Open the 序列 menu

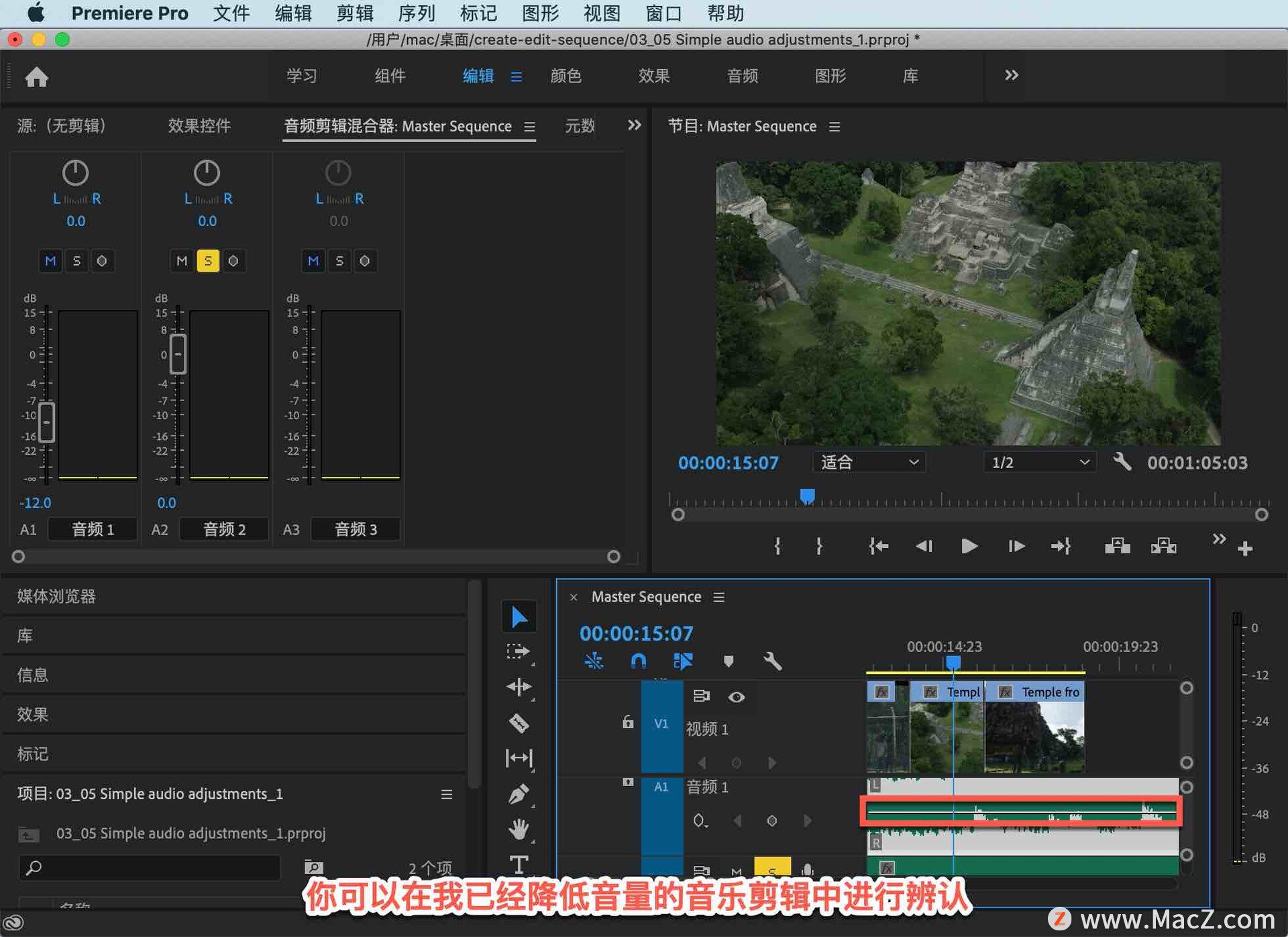(416, 13)
